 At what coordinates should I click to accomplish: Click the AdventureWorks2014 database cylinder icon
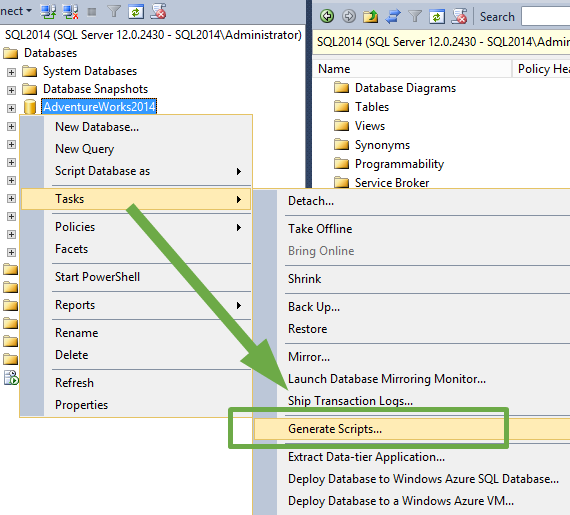pos(30,107)
